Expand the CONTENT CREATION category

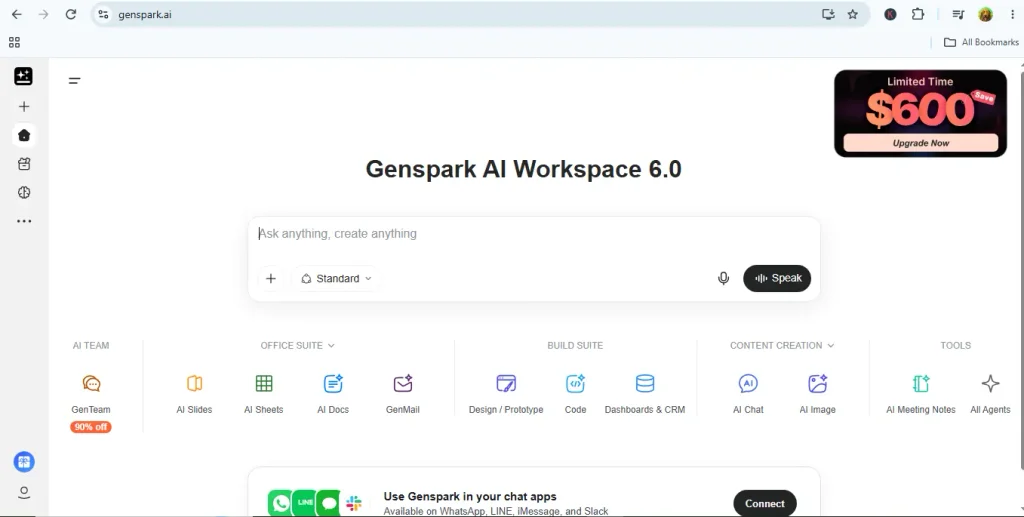click(x=782, y=345)
